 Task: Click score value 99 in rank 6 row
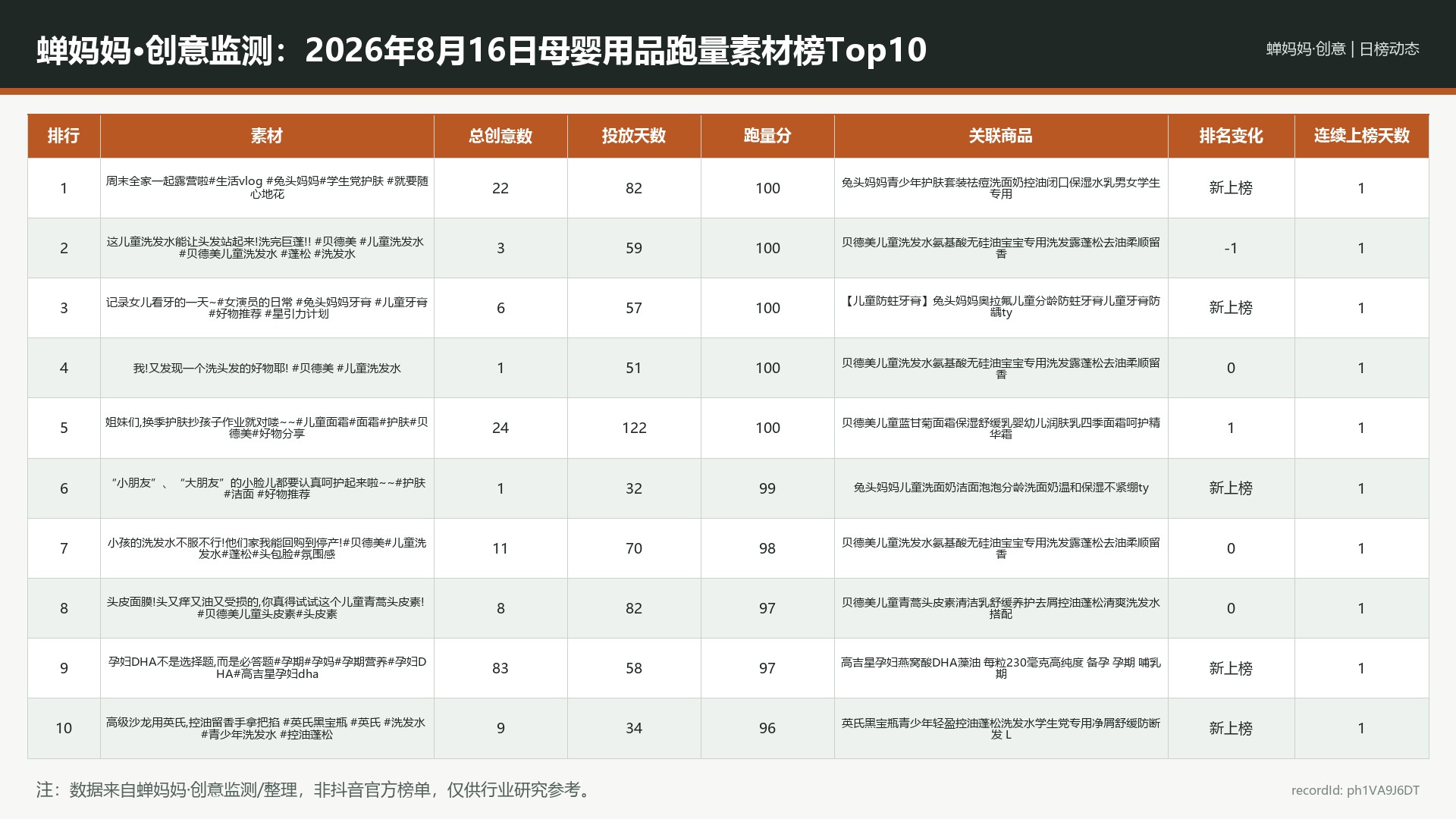click(x=767, y=488)
